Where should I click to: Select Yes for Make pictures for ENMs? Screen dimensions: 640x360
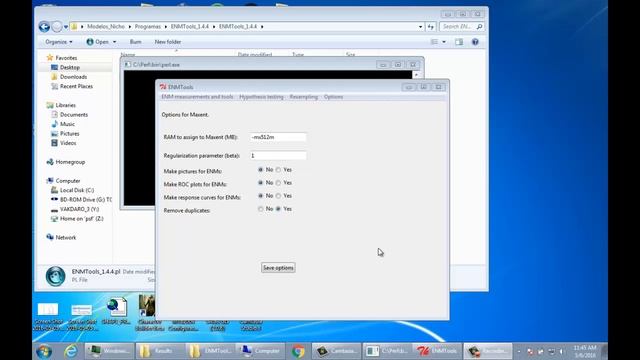(278, 169)
